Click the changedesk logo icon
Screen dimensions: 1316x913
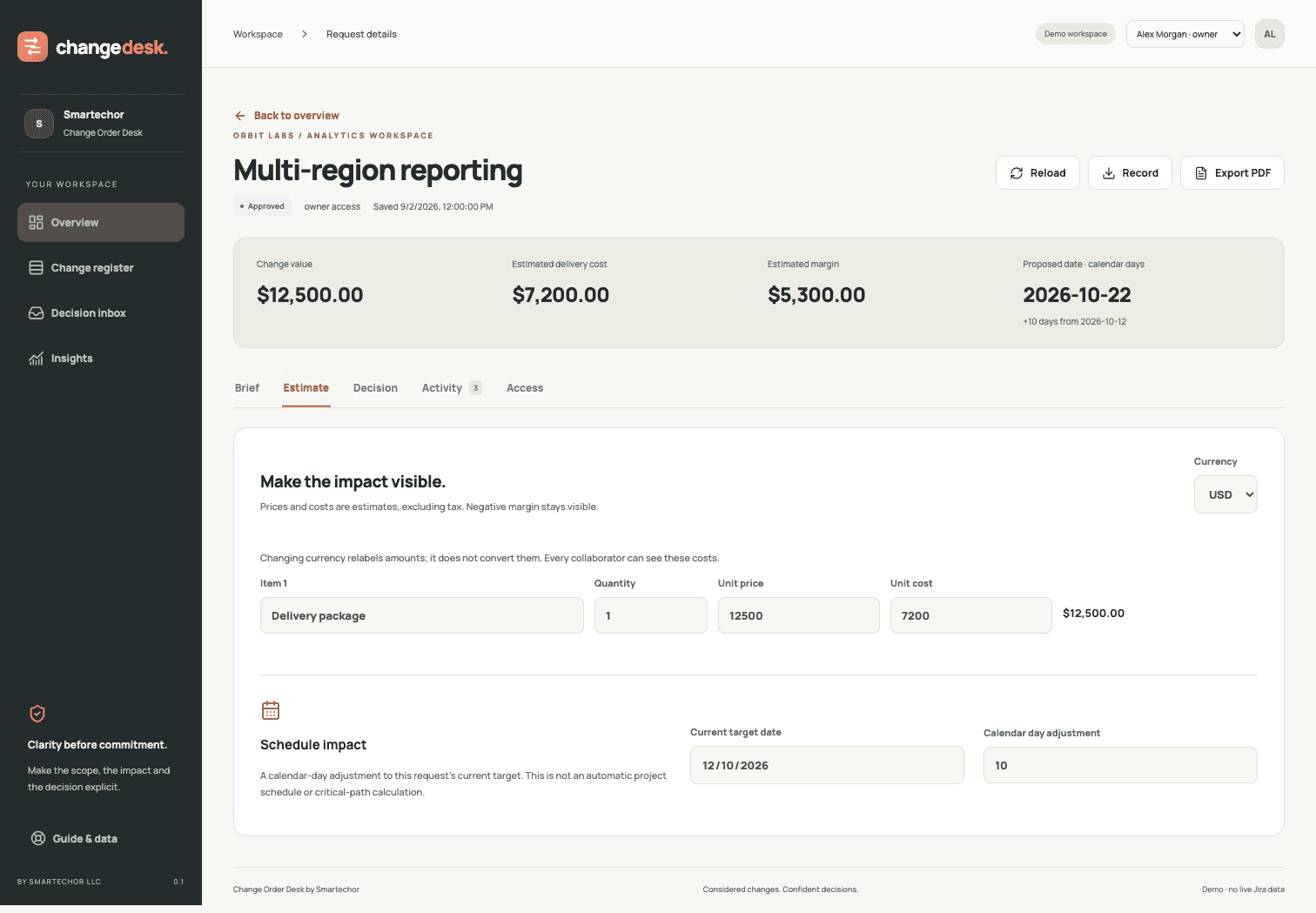pyautogui.click(x=33, y=47)
